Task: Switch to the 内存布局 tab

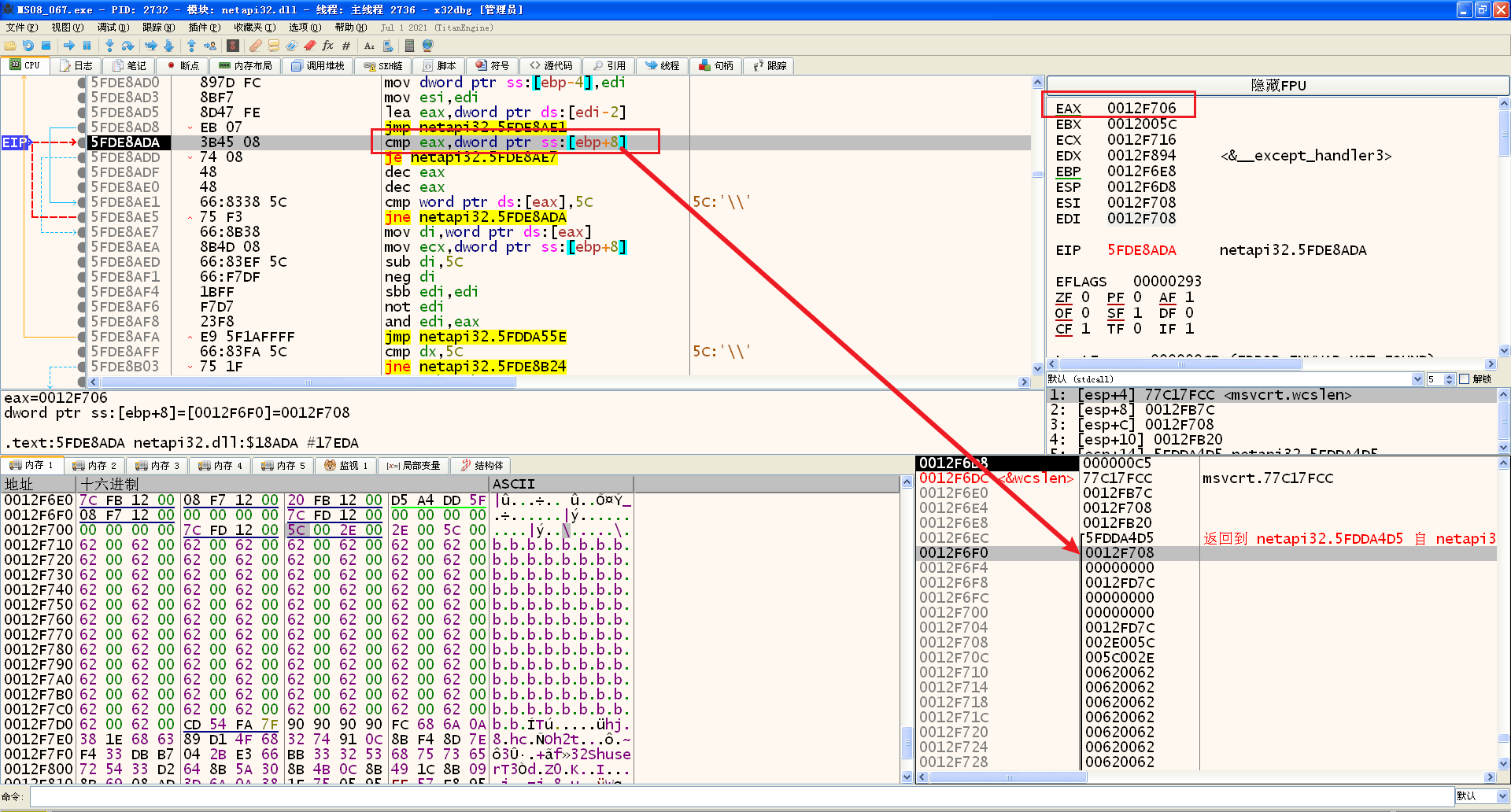Action: pyautogui.click(x=245, y=66)
